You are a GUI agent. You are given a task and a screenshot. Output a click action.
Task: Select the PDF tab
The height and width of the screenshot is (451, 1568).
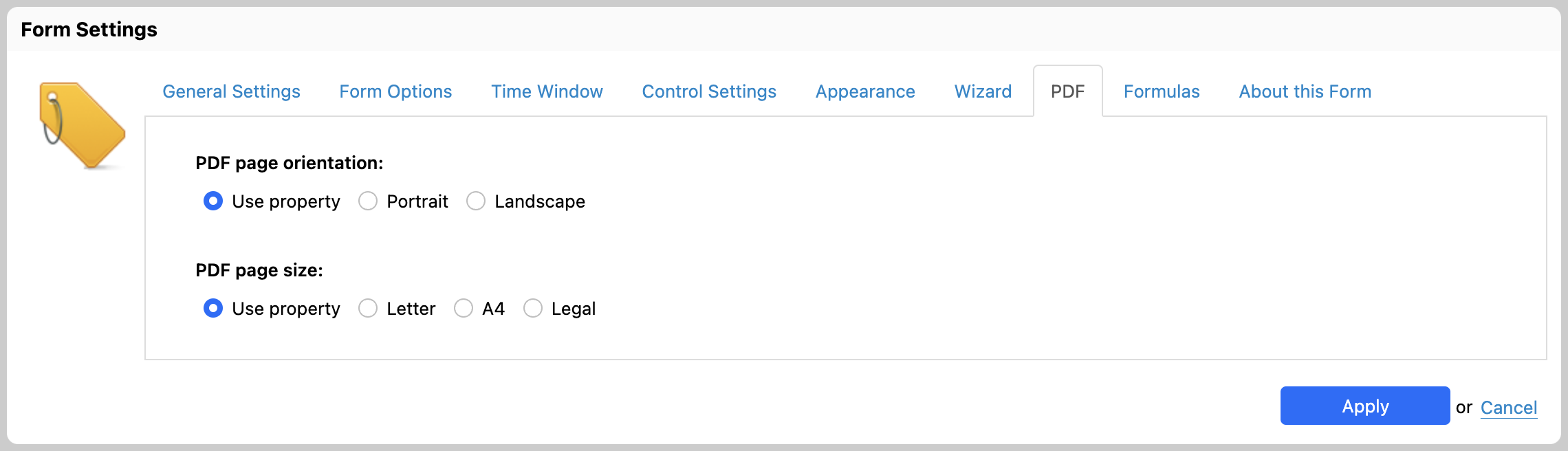coord(1068,91)
